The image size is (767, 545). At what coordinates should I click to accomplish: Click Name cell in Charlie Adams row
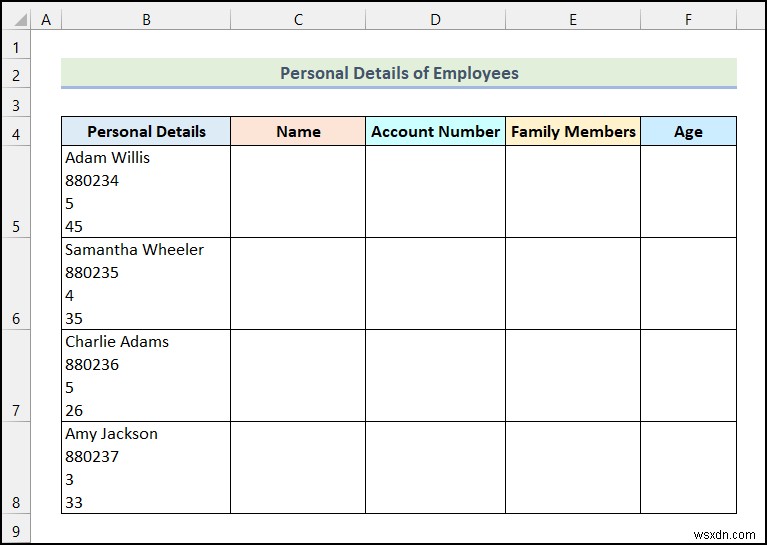[x=298, y=376]
